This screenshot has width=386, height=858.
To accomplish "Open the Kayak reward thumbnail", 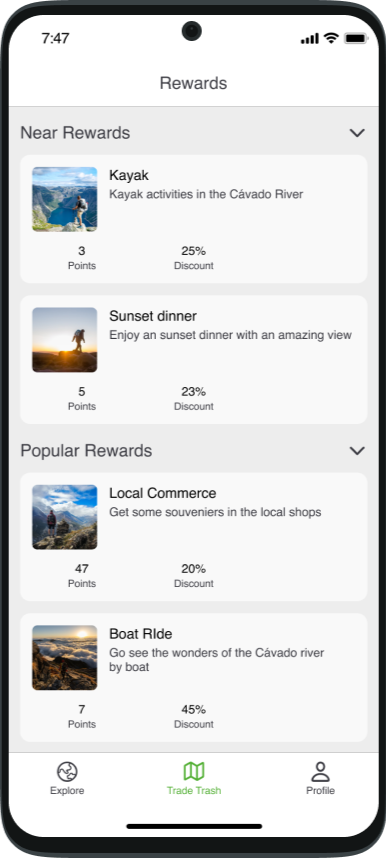I will [65, 199].
